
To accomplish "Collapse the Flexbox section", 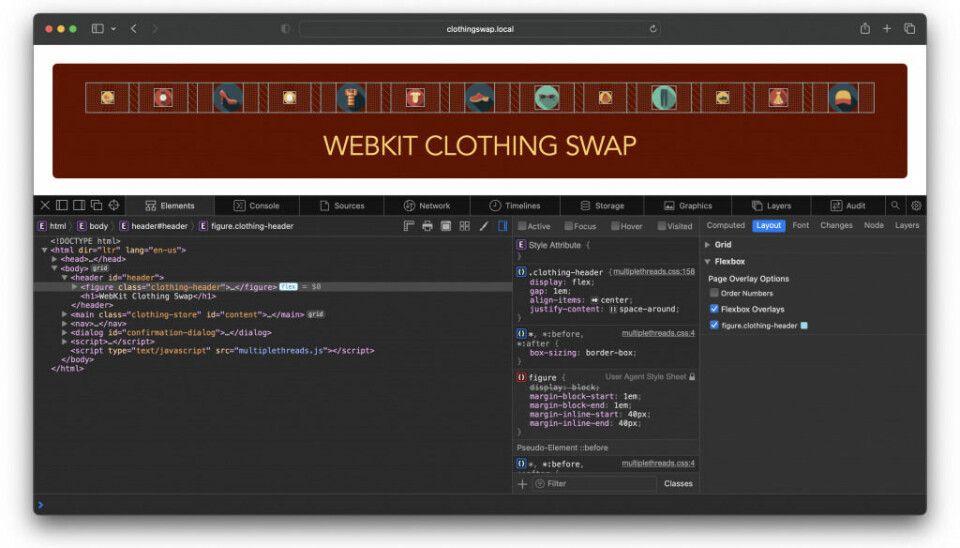I will 708,261.
